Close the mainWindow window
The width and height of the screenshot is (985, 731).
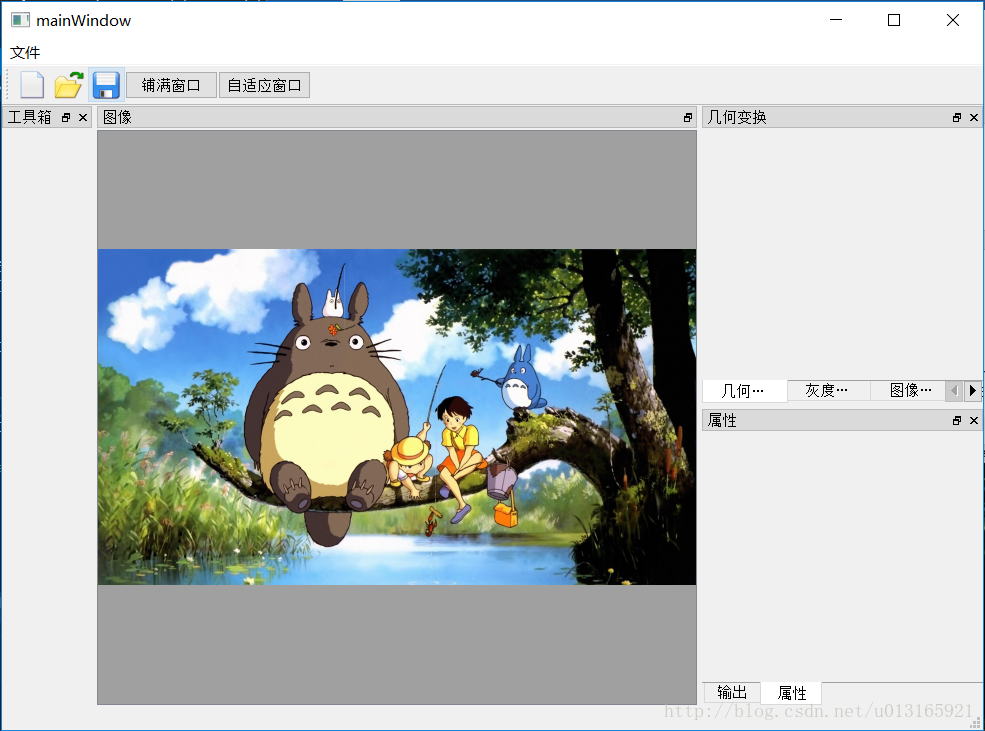[952, 20]
